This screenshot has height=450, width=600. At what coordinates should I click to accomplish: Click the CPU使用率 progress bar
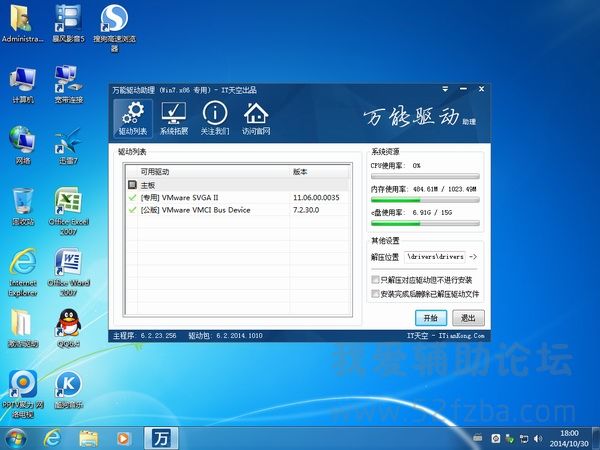click(425, 176)
